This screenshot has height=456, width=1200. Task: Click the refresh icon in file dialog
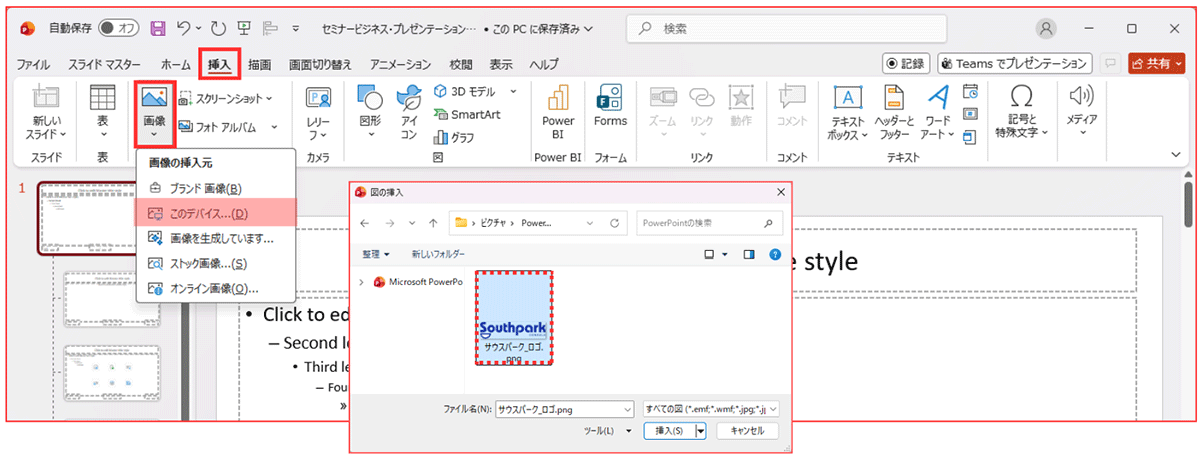click(615, 222)
